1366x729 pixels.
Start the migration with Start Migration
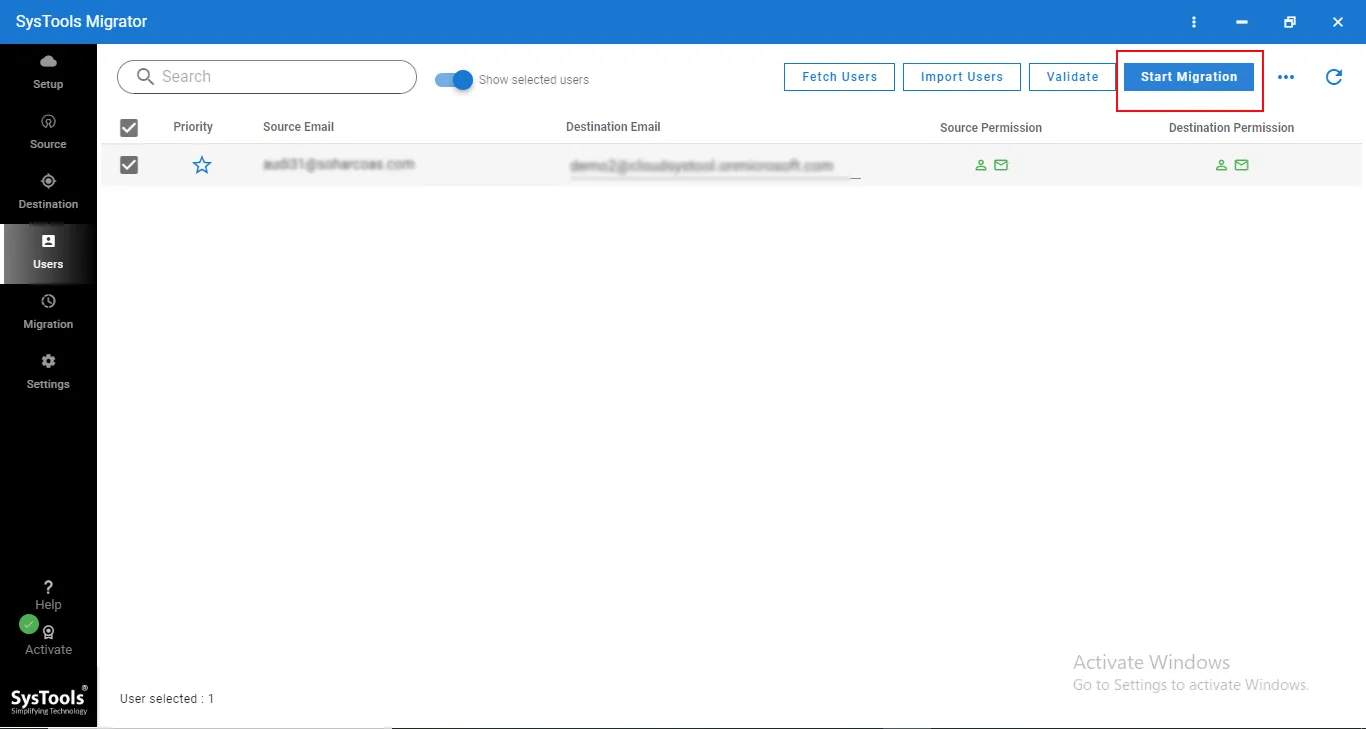pos(1189,77)
